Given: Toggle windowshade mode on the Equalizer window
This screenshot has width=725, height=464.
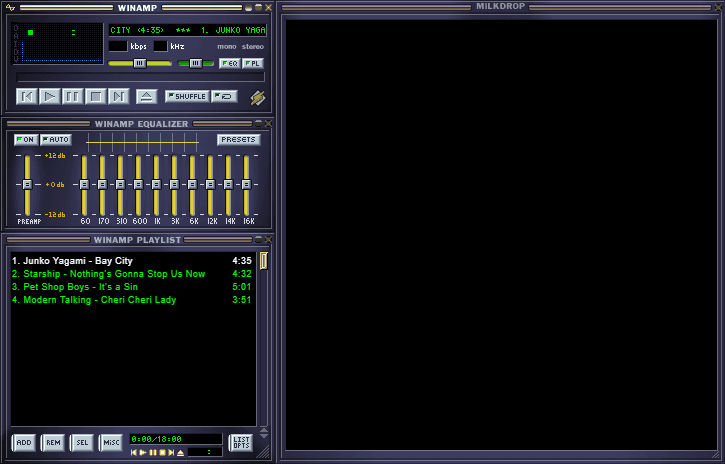Looking at the screenshot, I should coord(259,123).
